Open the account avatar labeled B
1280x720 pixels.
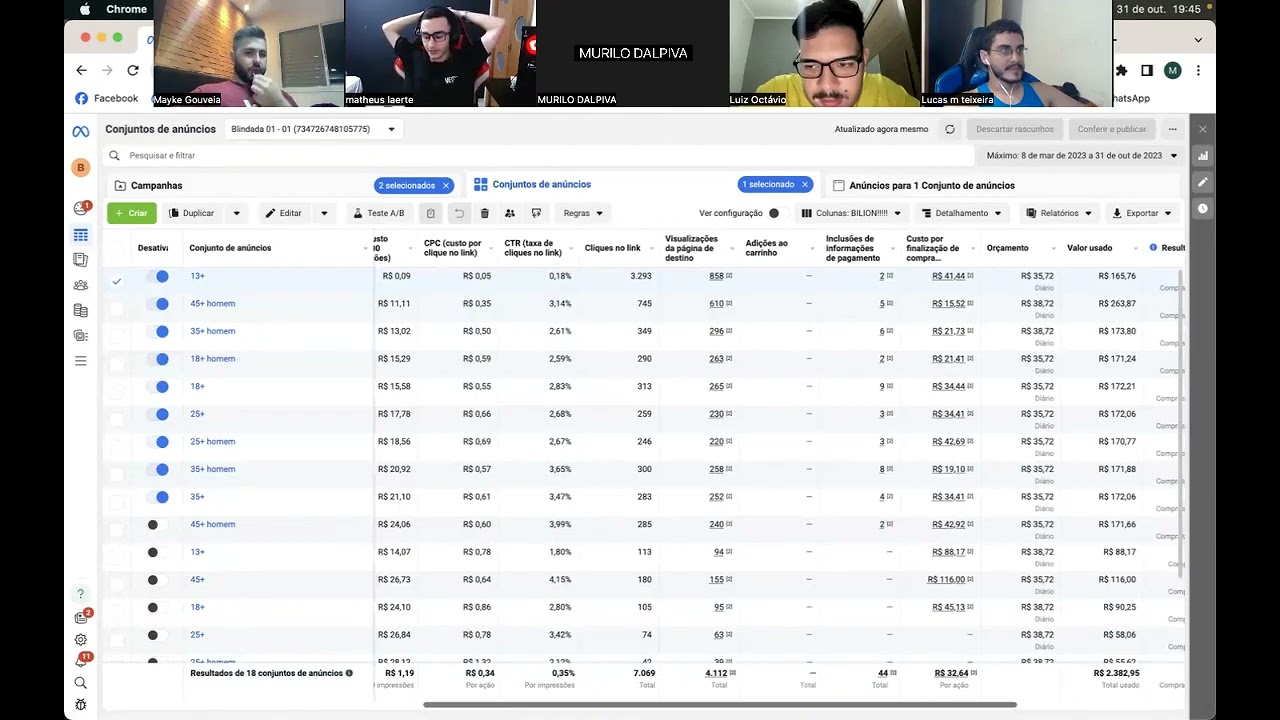pyautogui.click(x=81, y=168)
